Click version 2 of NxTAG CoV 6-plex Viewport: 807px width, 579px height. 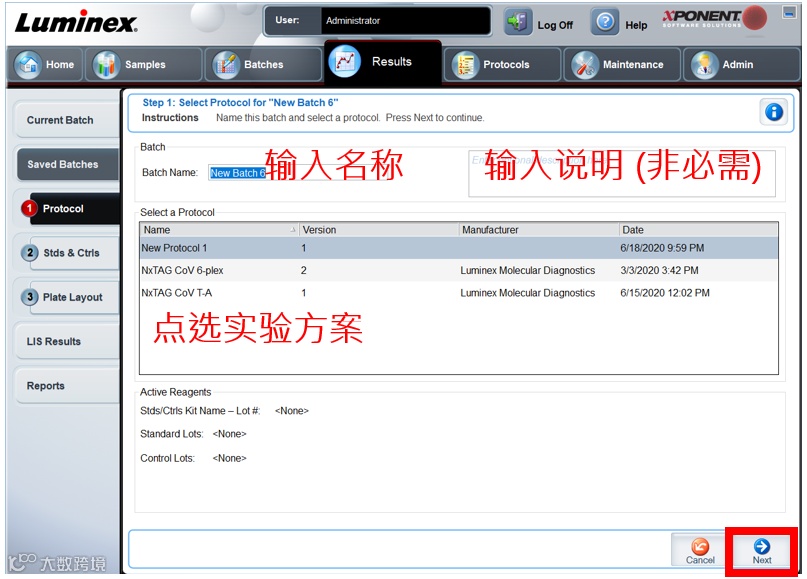[304, 270]
